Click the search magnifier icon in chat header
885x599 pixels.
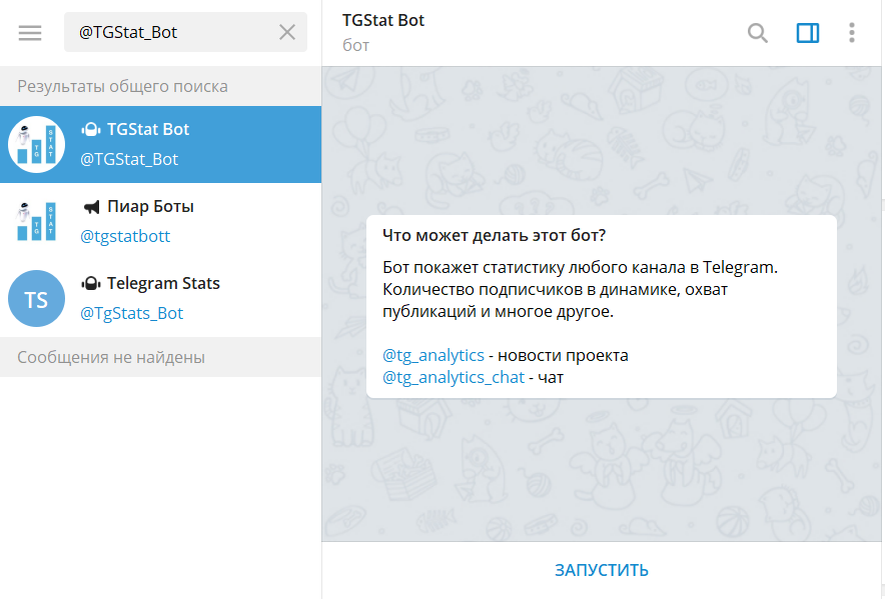coord(757,33)
